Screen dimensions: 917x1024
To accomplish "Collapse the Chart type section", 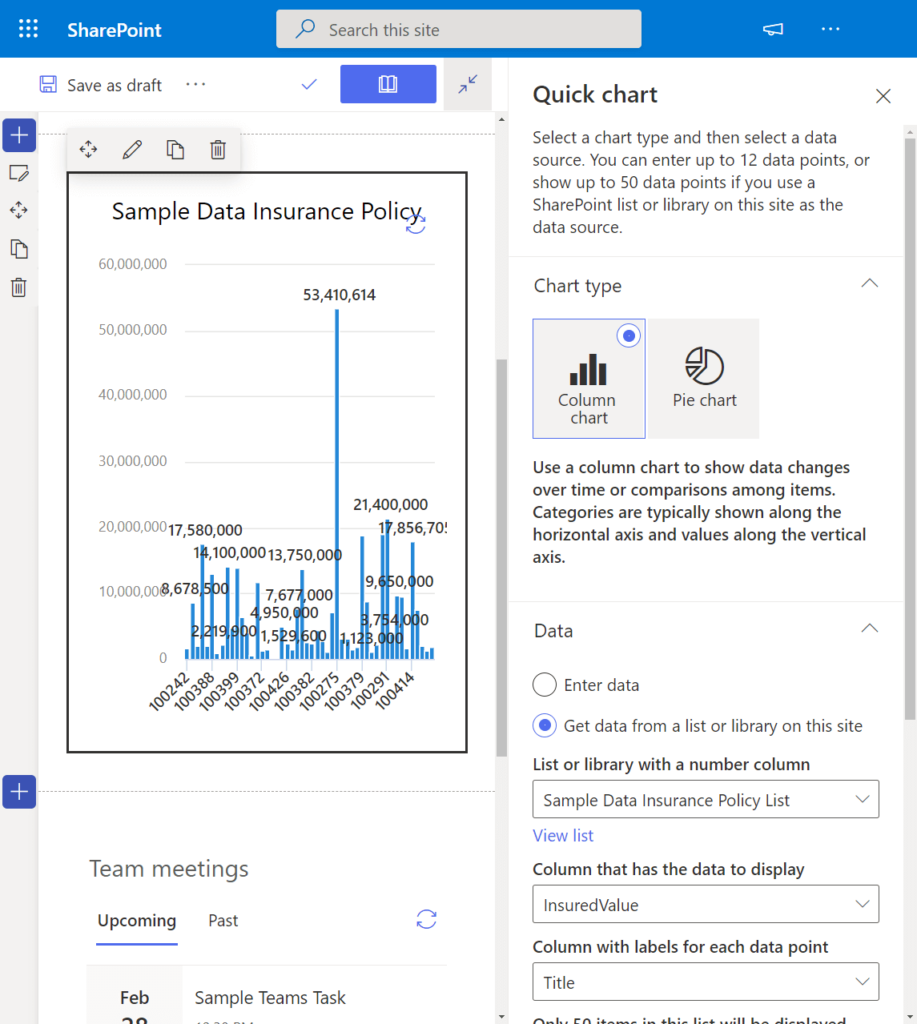I will [x=869, y=283].
